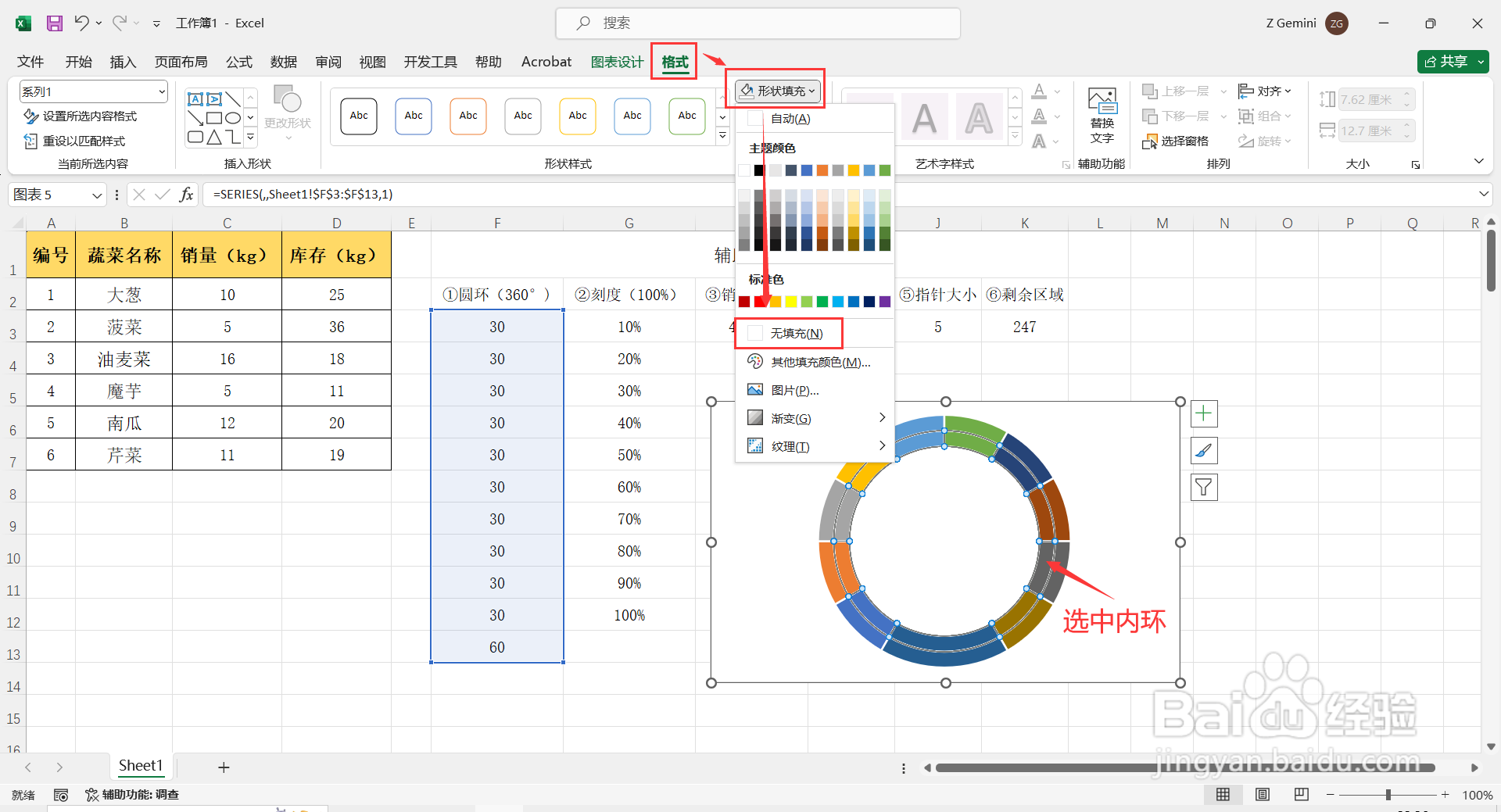Select No Fill (无填充) menu item
The width and height of the screenshot is (1501, 812).
pos(815,334)
